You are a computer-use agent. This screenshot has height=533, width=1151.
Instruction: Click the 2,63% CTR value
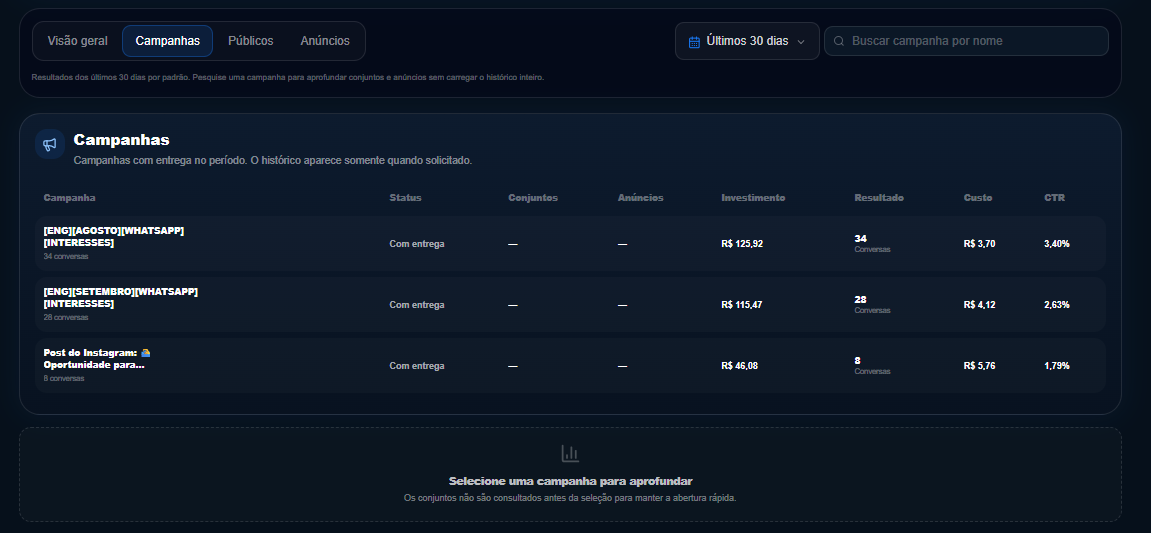coord(1057,305)
